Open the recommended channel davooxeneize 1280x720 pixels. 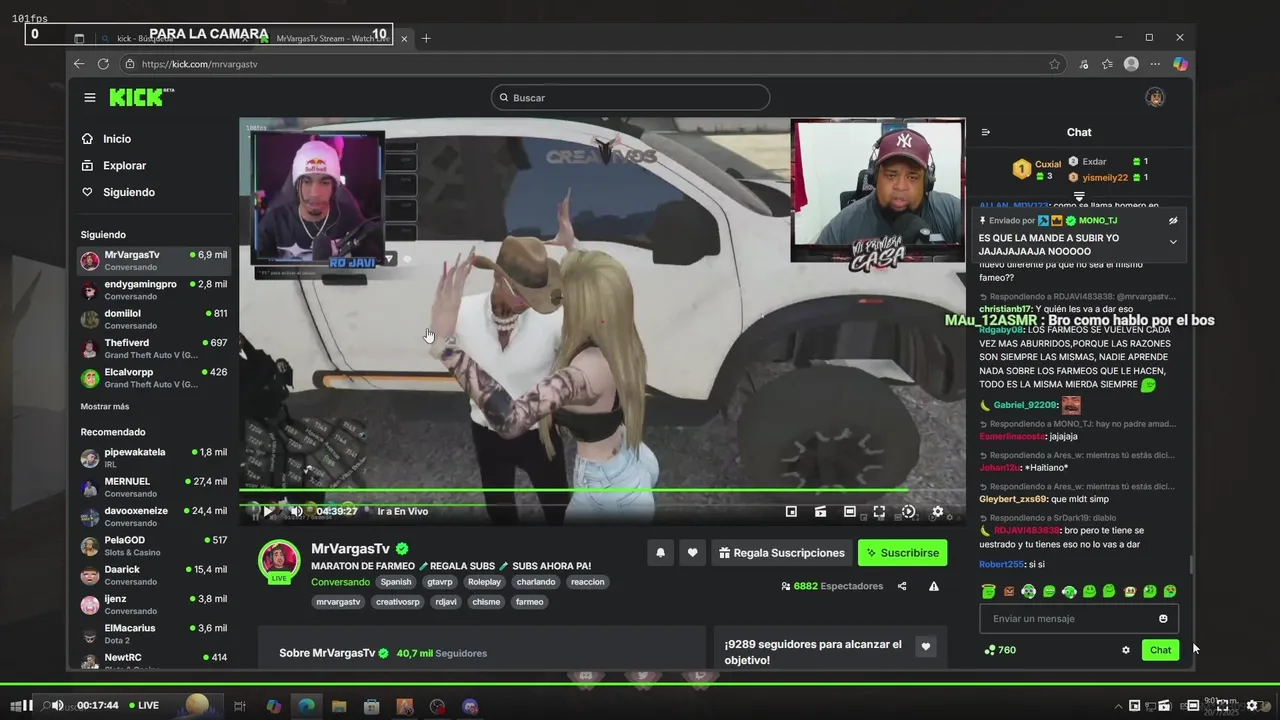pyautogui.click(x=154, y=515)
